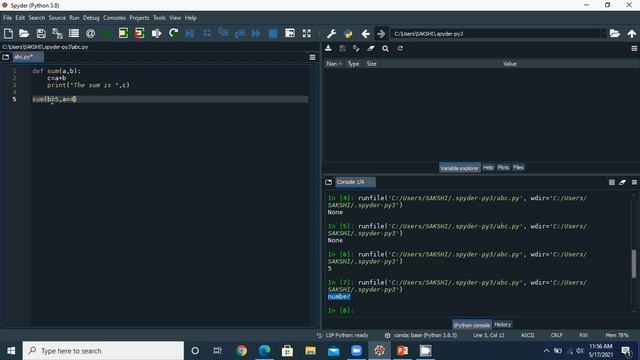
Task: Switch to the History tab
Action: [x=502, y=324]
